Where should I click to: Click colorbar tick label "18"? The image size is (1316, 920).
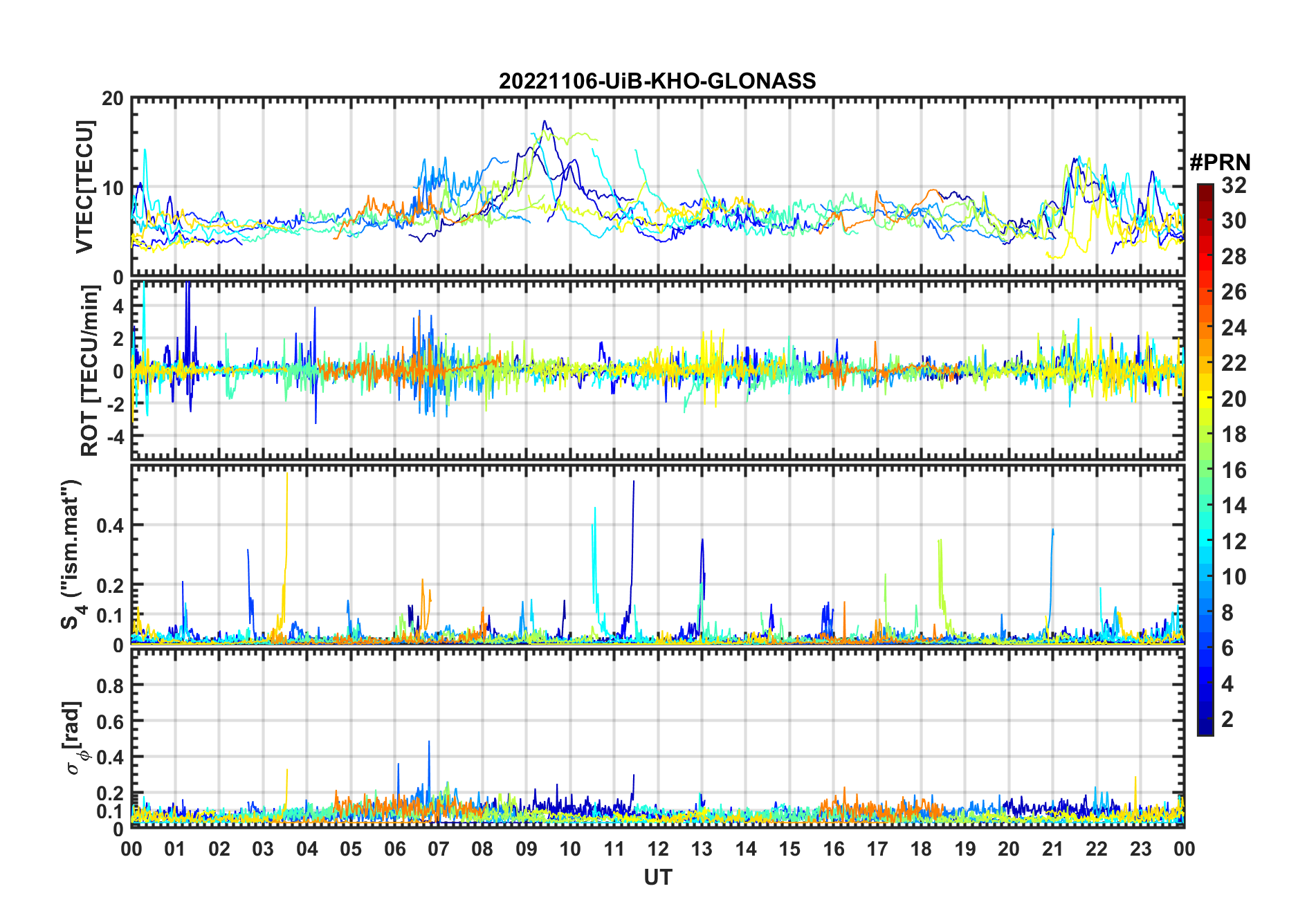[1234, 434]
